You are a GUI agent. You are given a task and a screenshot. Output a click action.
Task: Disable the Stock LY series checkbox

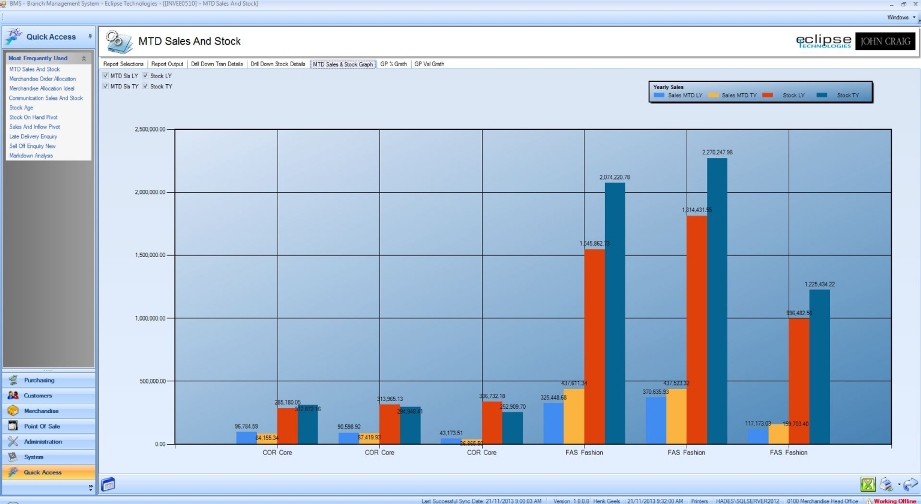[146, 75]
